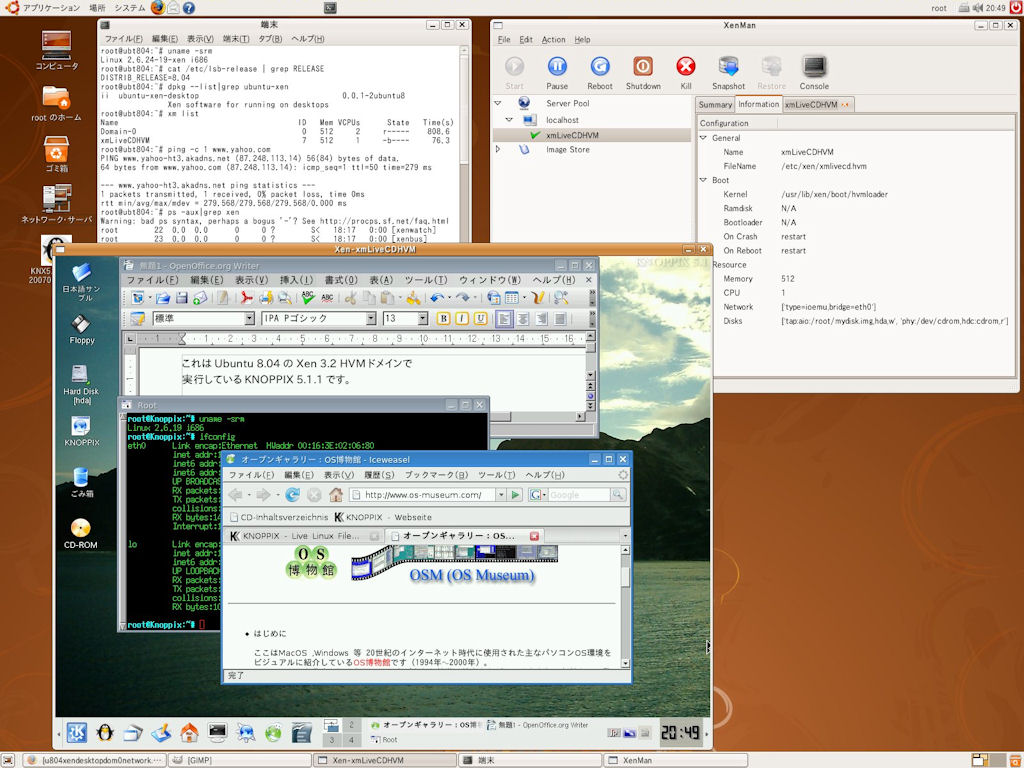This screenshot has width=1024, height=768.
Task: Toggle Bold in Writer formatting toolbar
Action: tap(443, 319)
